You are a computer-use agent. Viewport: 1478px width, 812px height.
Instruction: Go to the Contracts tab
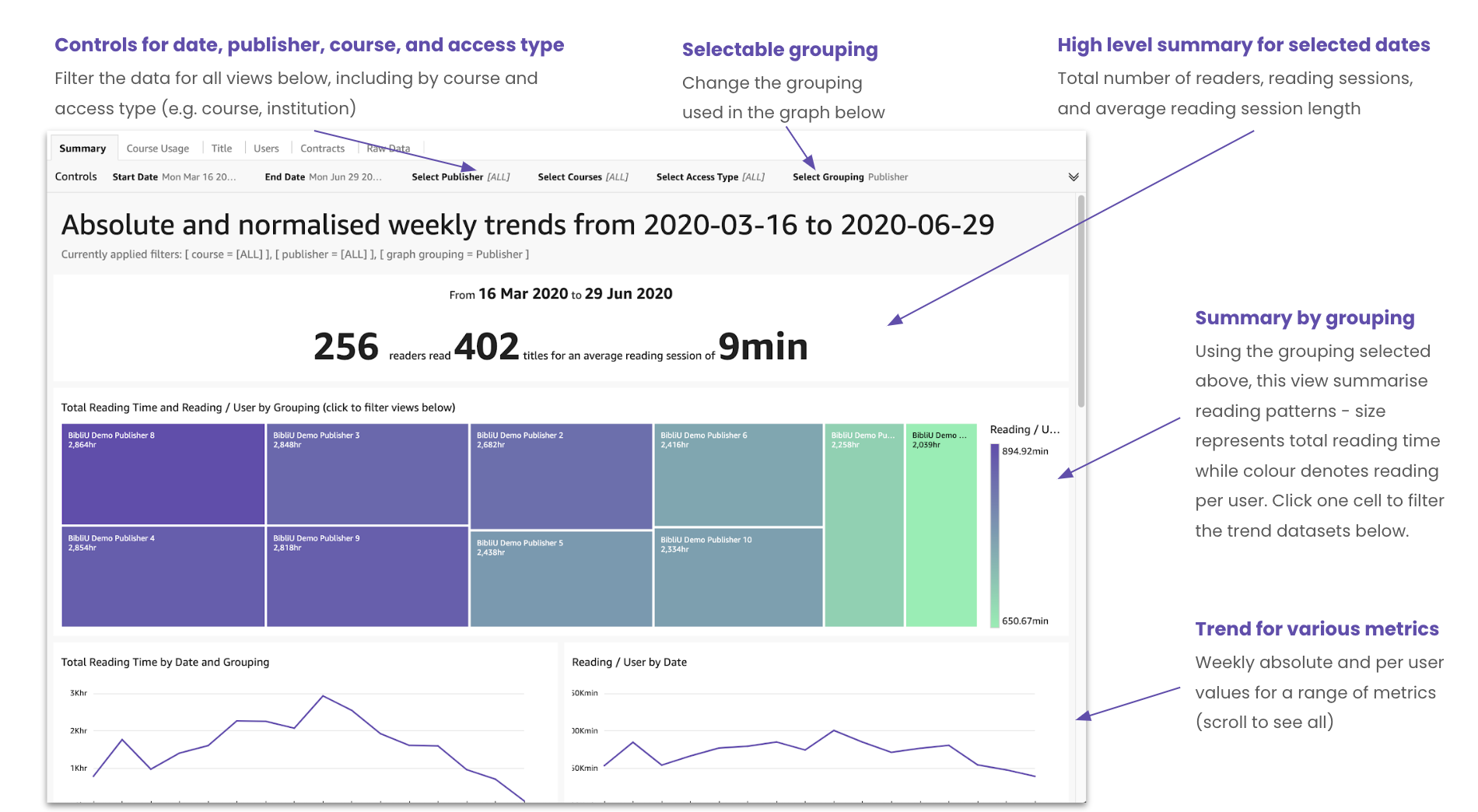click(x=322, y=149)
